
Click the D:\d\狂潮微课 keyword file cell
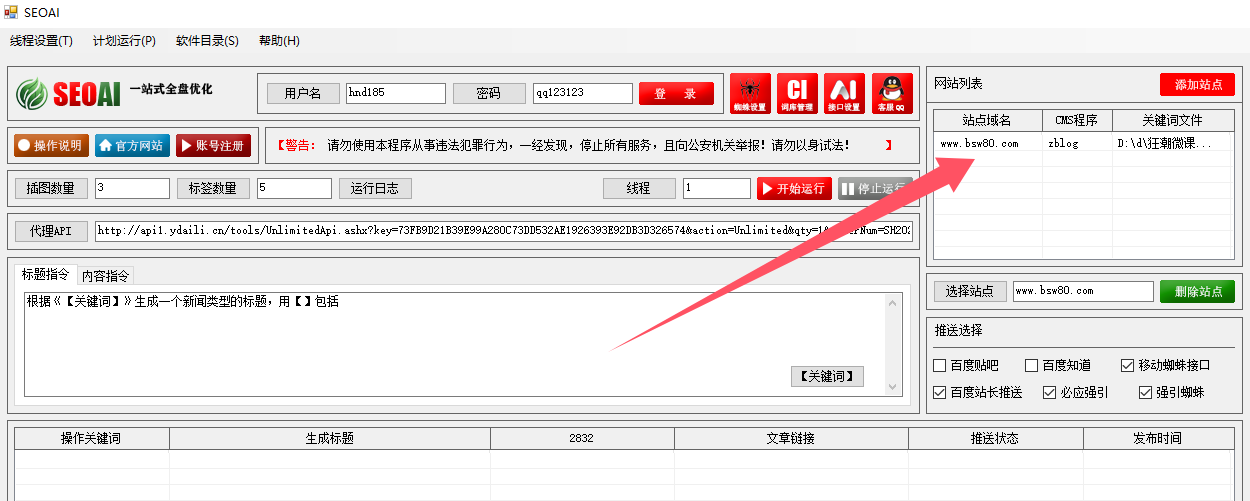click(x=1174, y=143)
